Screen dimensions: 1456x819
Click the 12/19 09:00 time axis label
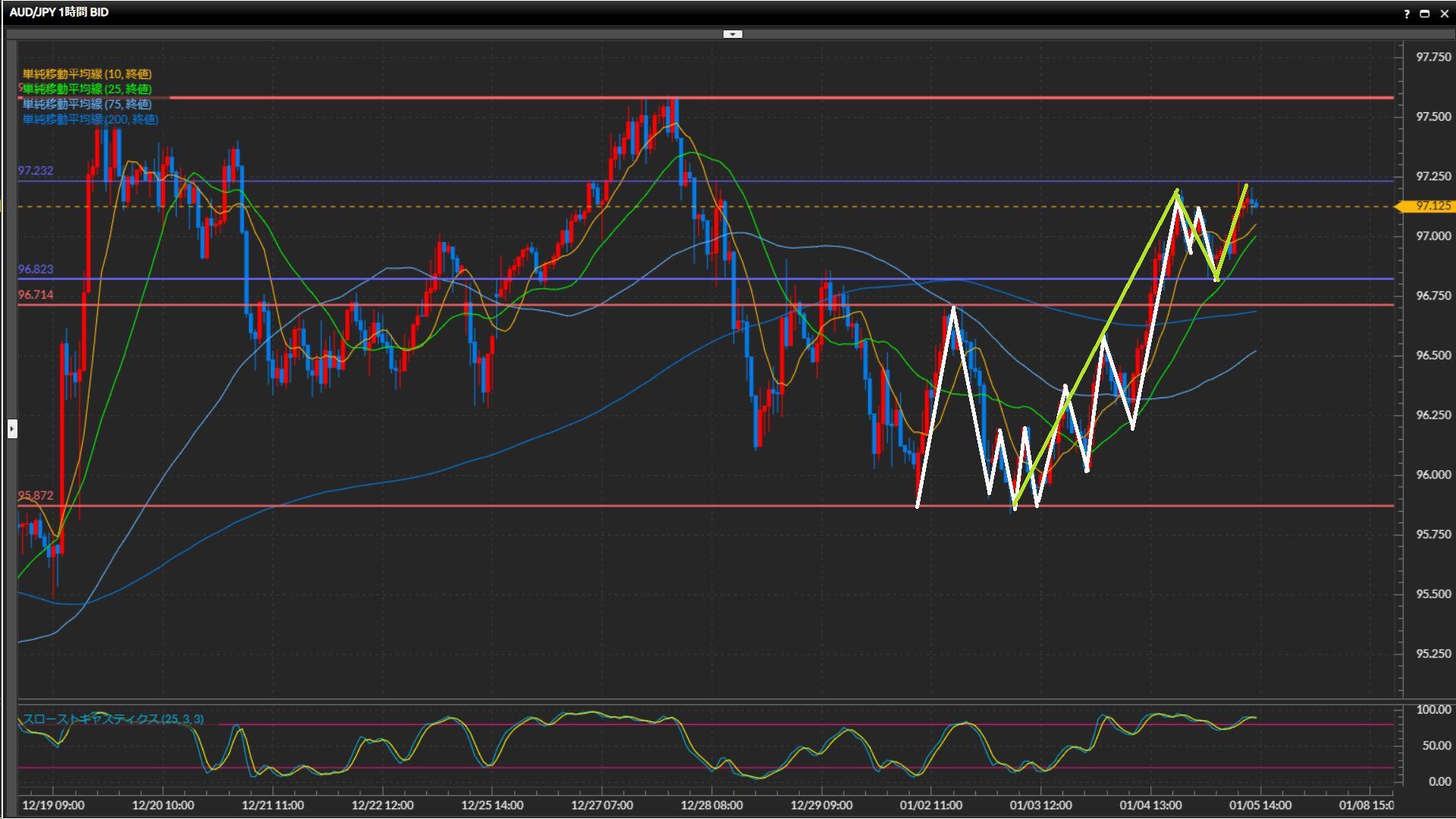(x=53, y=805)
